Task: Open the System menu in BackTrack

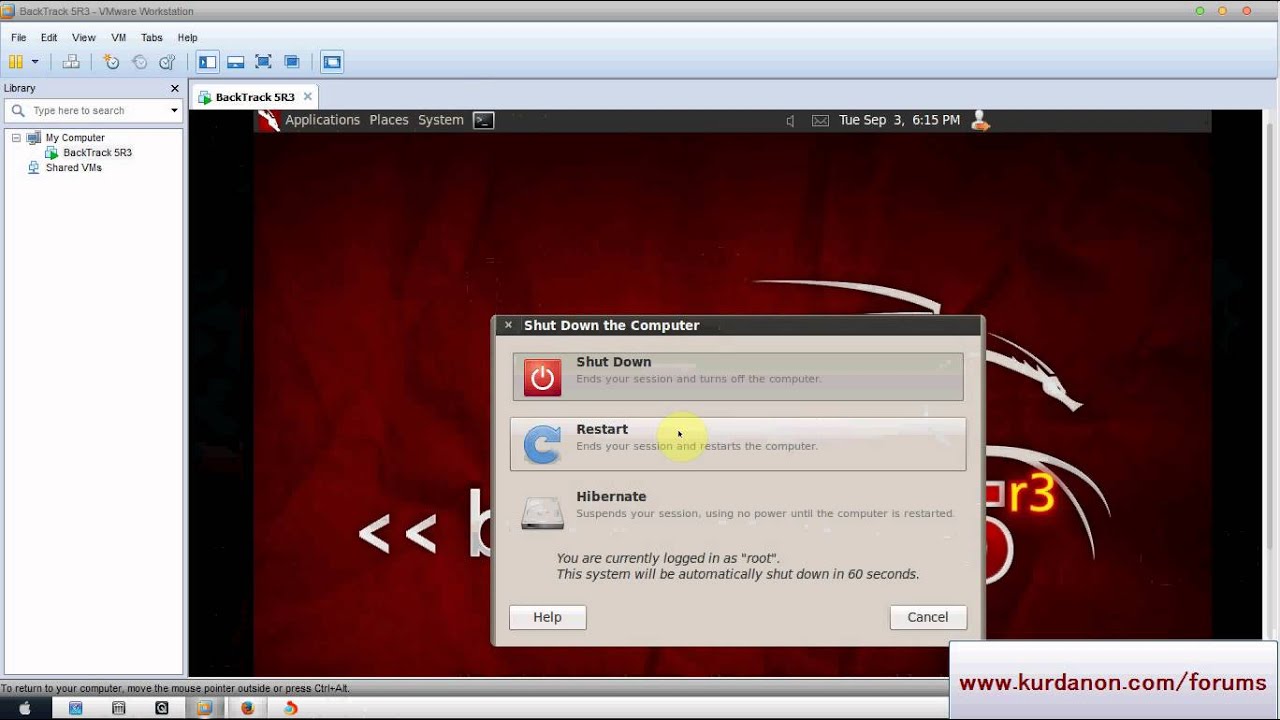Action: click(441, 120)
